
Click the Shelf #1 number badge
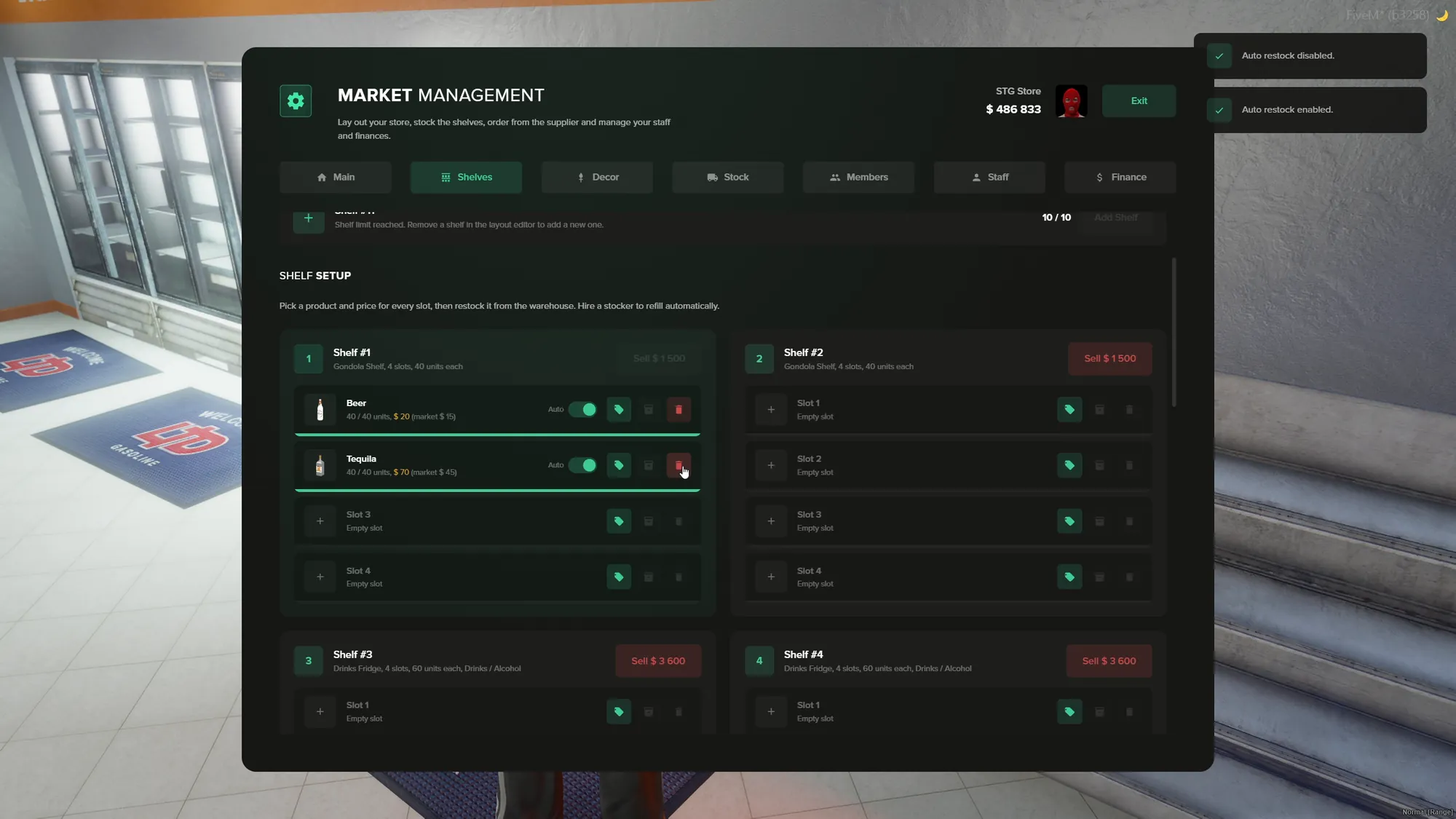point(309,358)
